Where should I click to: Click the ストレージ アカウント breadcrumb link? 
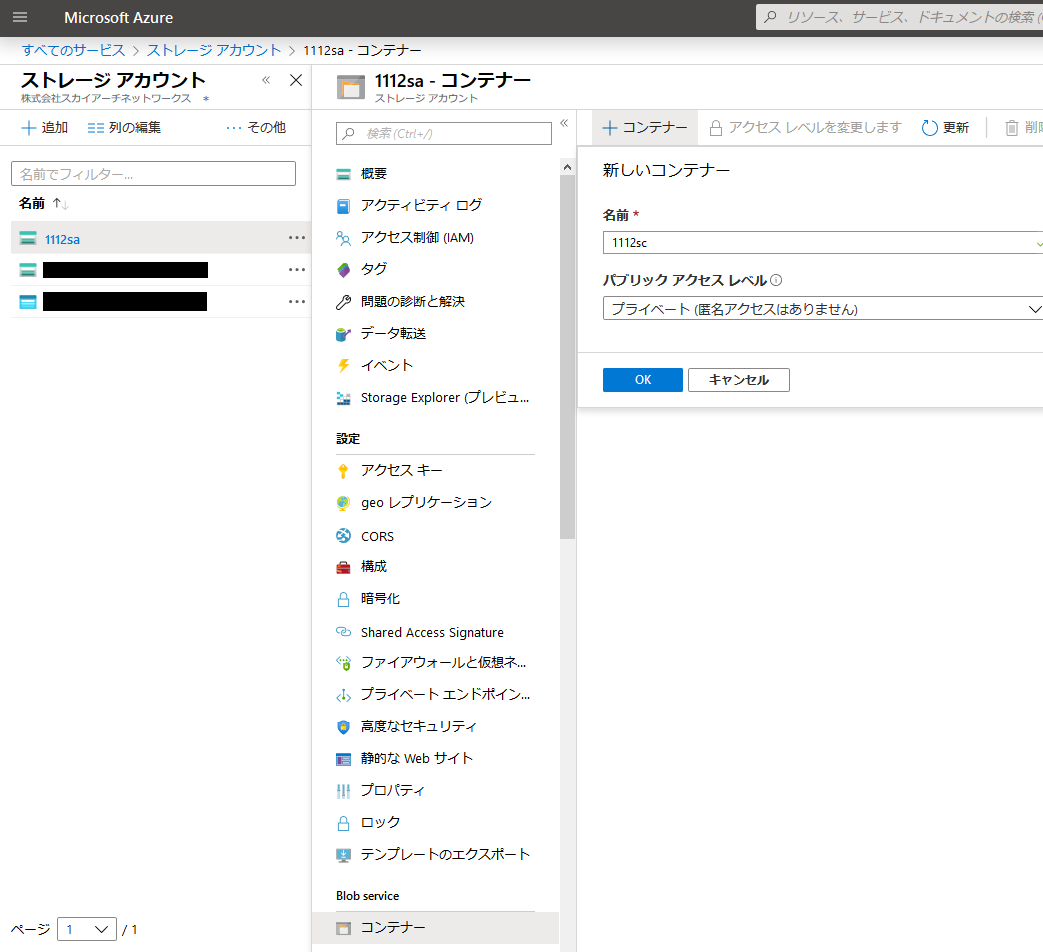214,51
